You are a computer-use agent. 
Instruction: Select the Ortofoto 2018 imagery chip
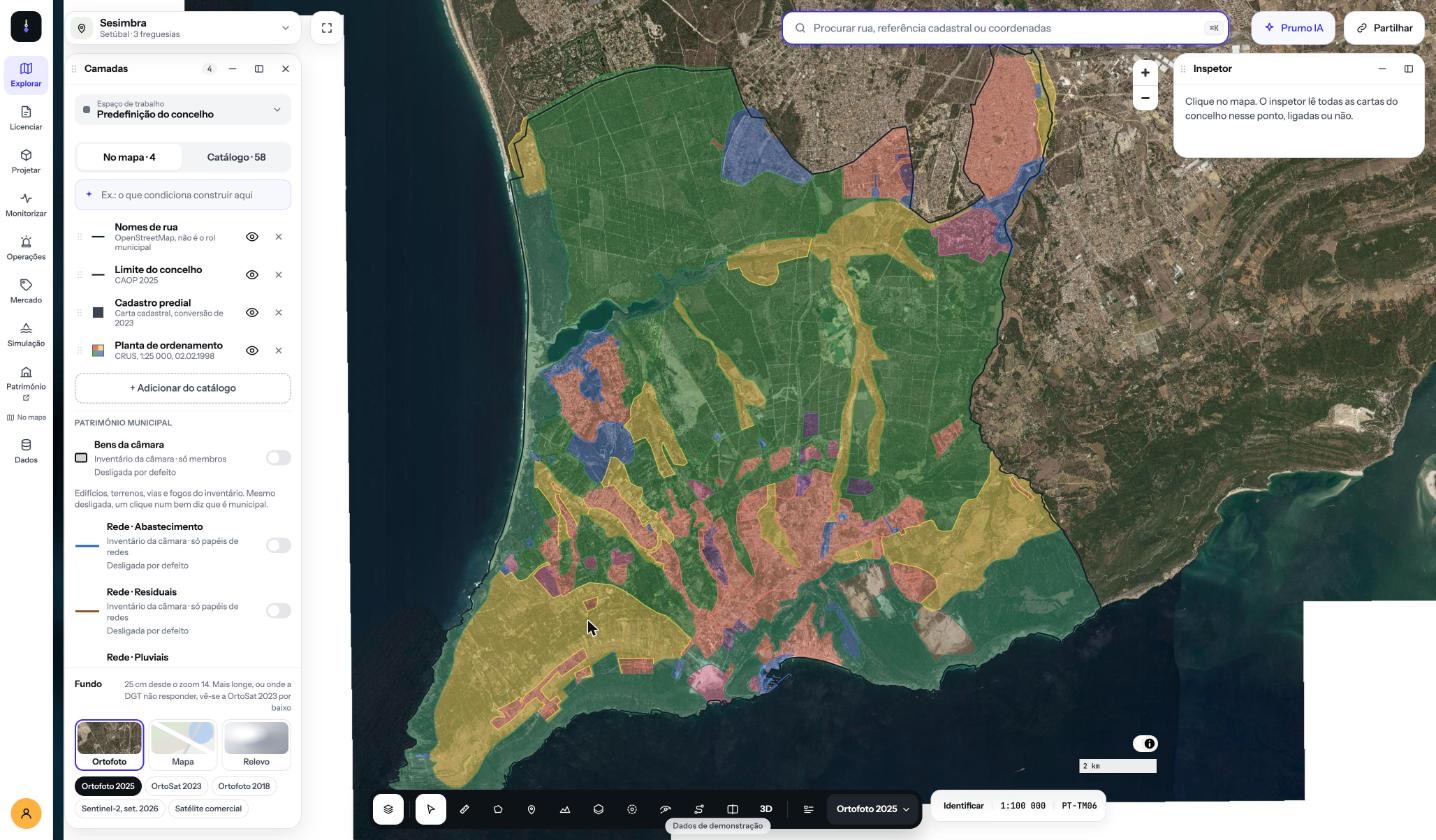pos(244,786)
